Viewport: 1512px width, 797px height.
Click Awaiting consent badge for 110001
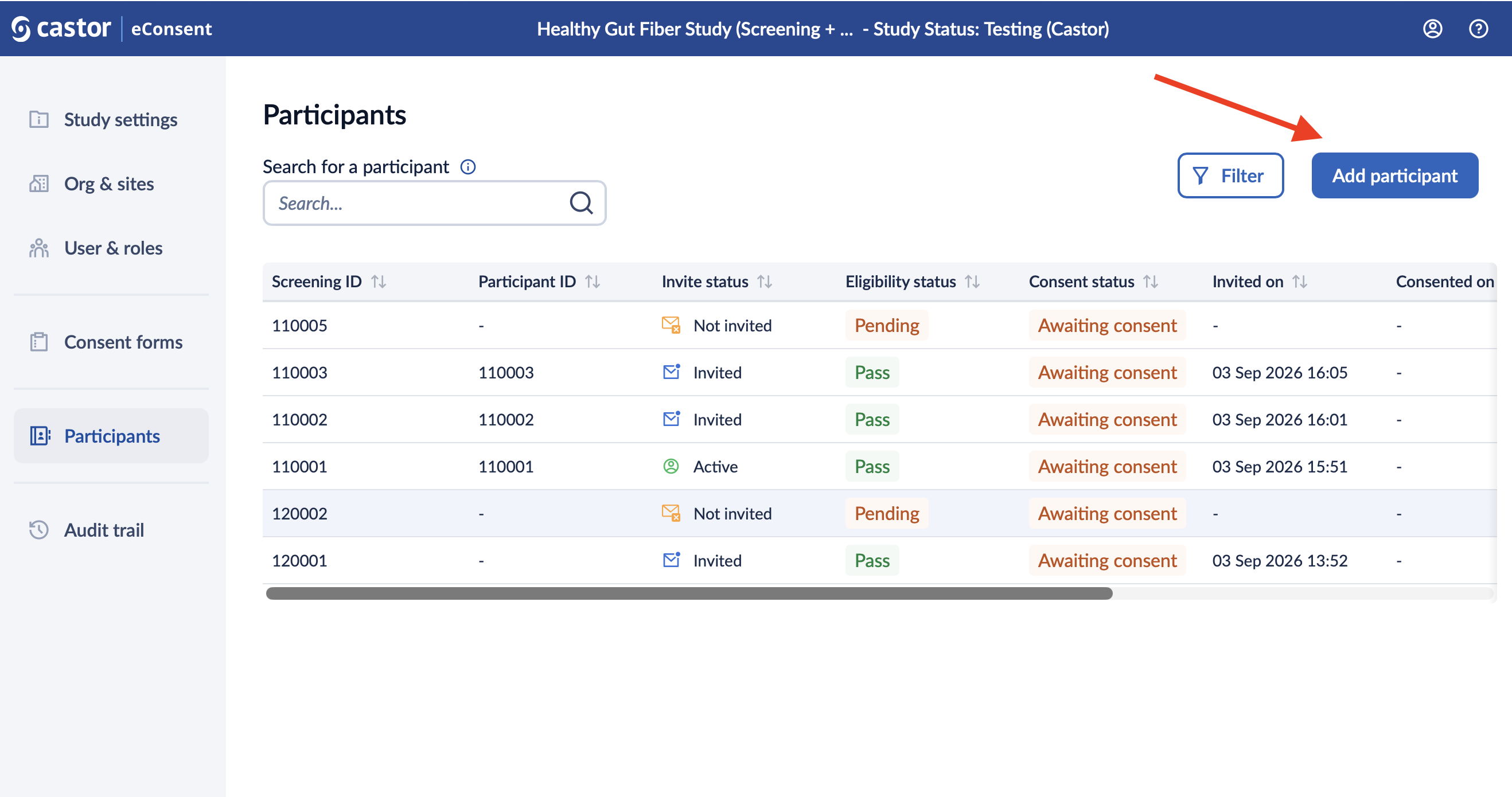pos(1107,466)
